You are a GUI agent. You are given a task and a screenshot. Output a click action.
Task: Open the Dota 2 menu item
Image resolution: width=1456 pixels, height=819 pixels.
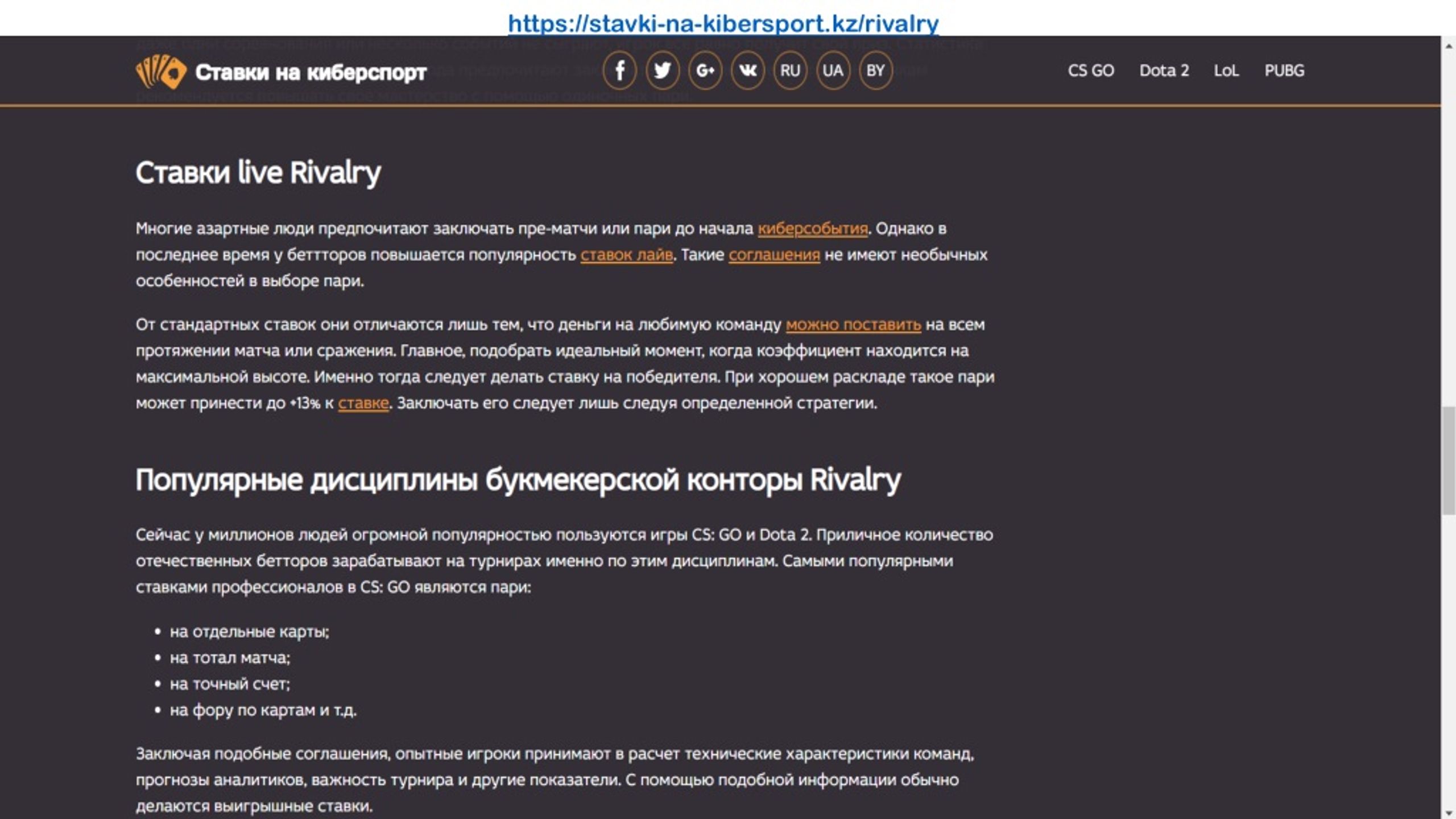1164,71
